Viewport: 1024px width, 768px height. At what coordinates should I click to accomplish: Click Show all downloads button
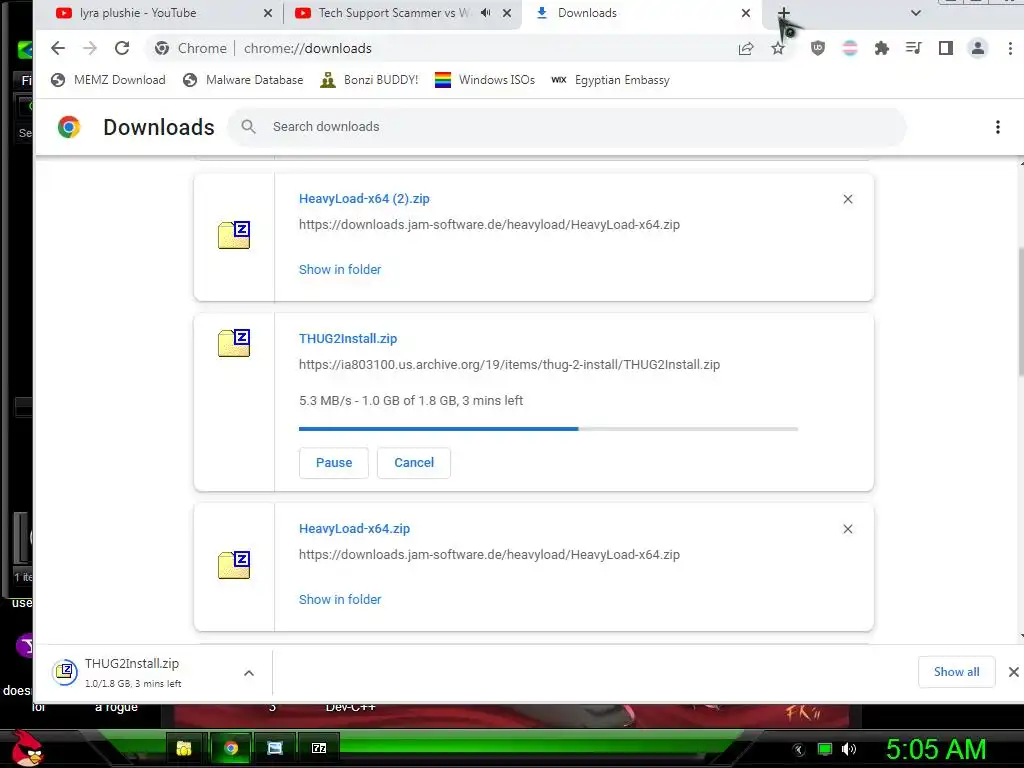[956, 672]
